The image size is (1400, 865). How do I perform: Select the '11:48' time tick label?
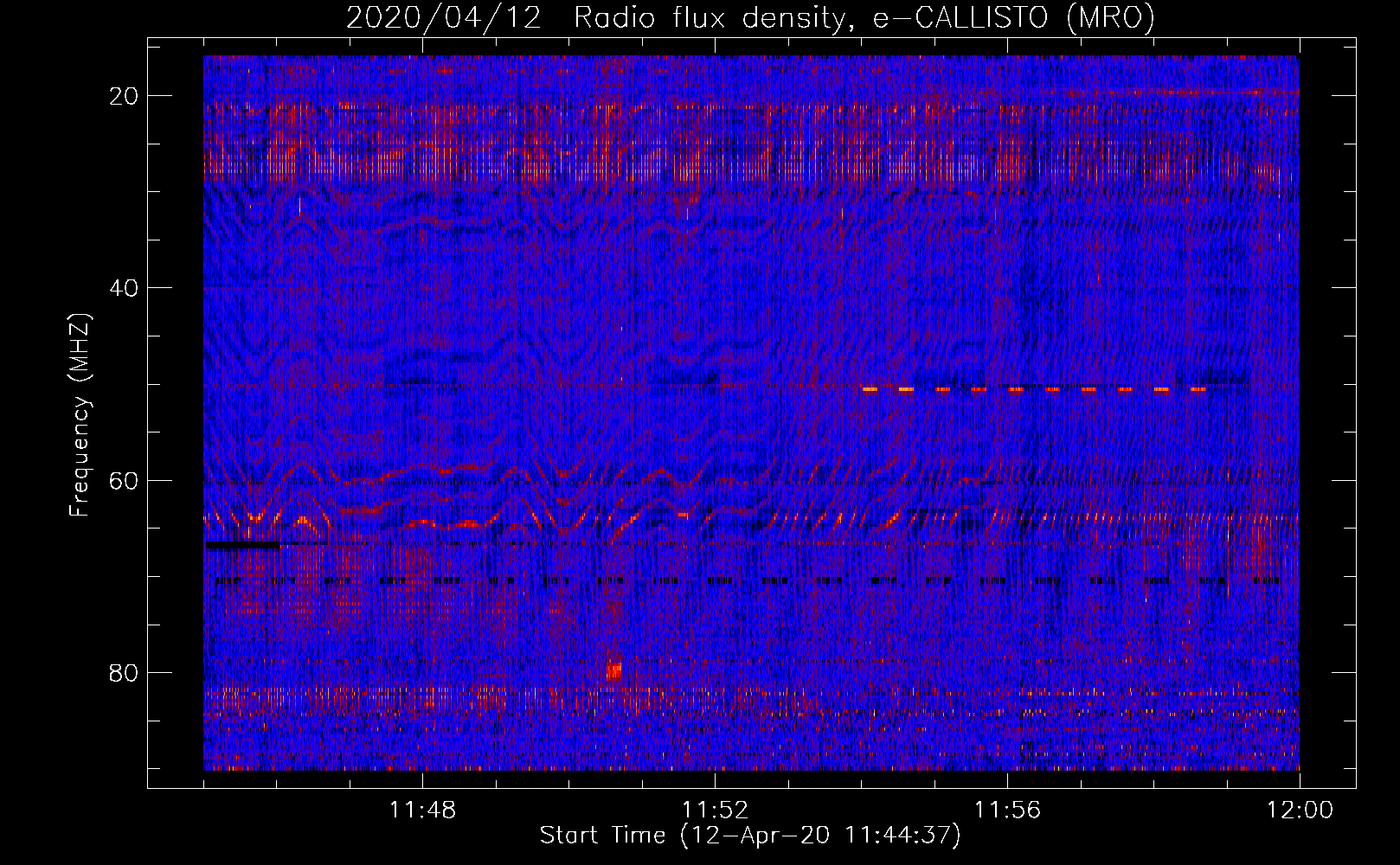coord(422,811)
